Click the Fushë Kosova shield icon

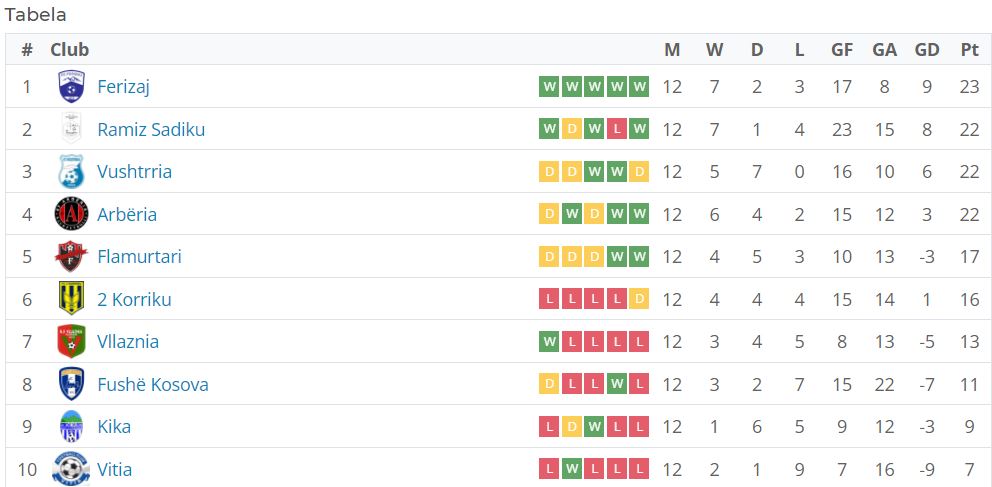click(x=71, y=384)
